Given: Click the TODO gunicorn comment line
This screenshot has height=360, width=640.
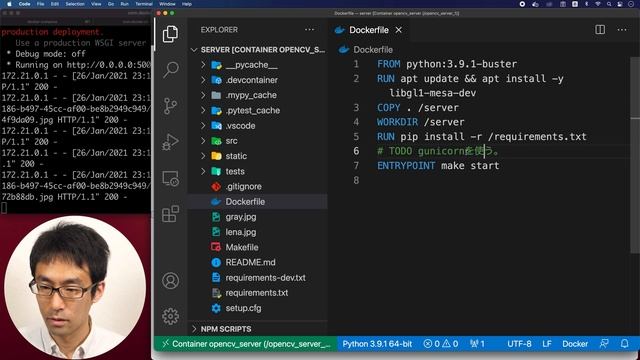Looking at the screenshot, I should pyautogui.click(x=438, y=151).
